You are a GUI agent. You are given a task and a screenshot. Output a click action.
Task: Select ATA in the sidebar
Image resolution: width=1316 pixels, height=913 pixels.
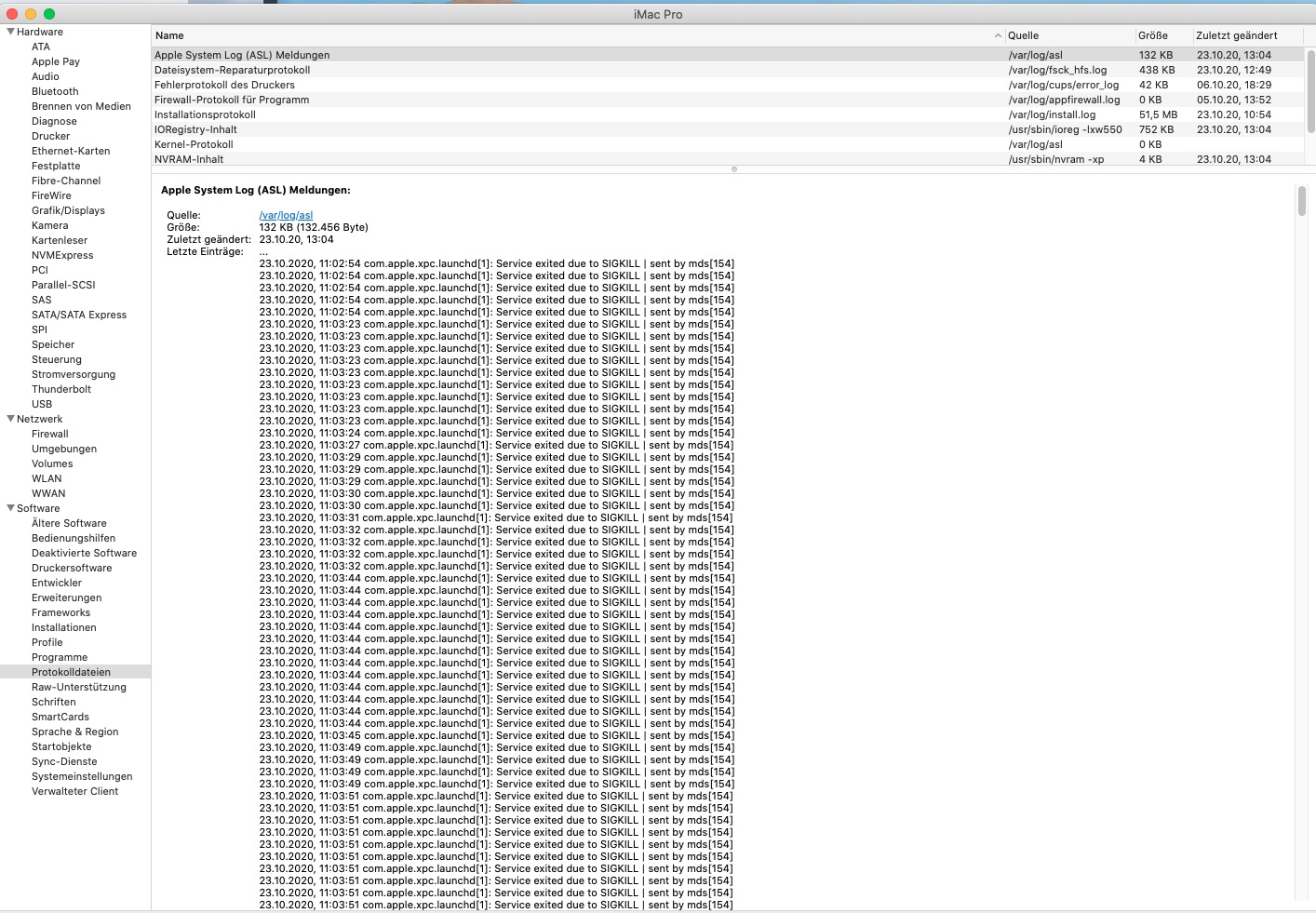click(x=41, y=47)
